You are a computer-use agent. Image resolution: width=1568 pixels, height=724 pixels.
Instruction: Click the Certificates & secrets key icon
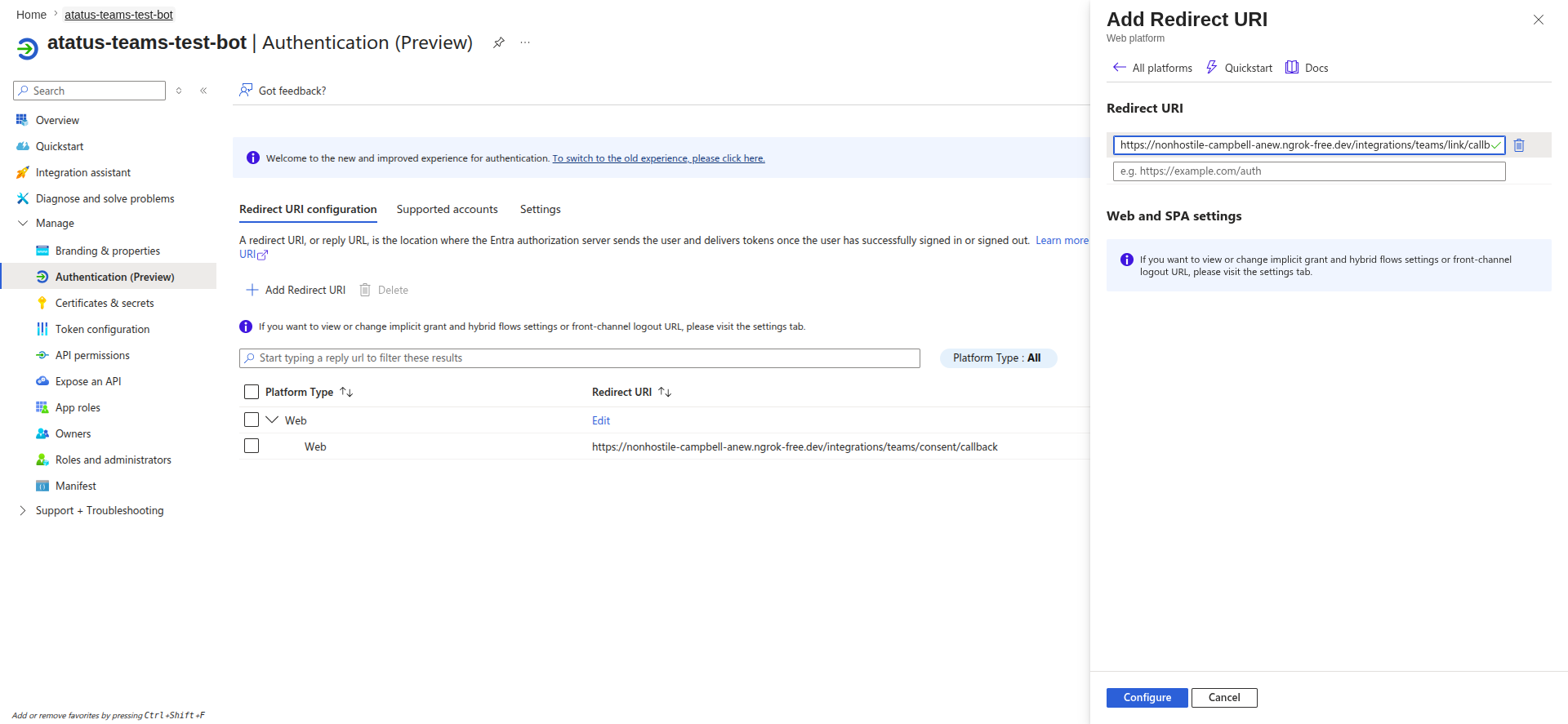coord(42,303)
